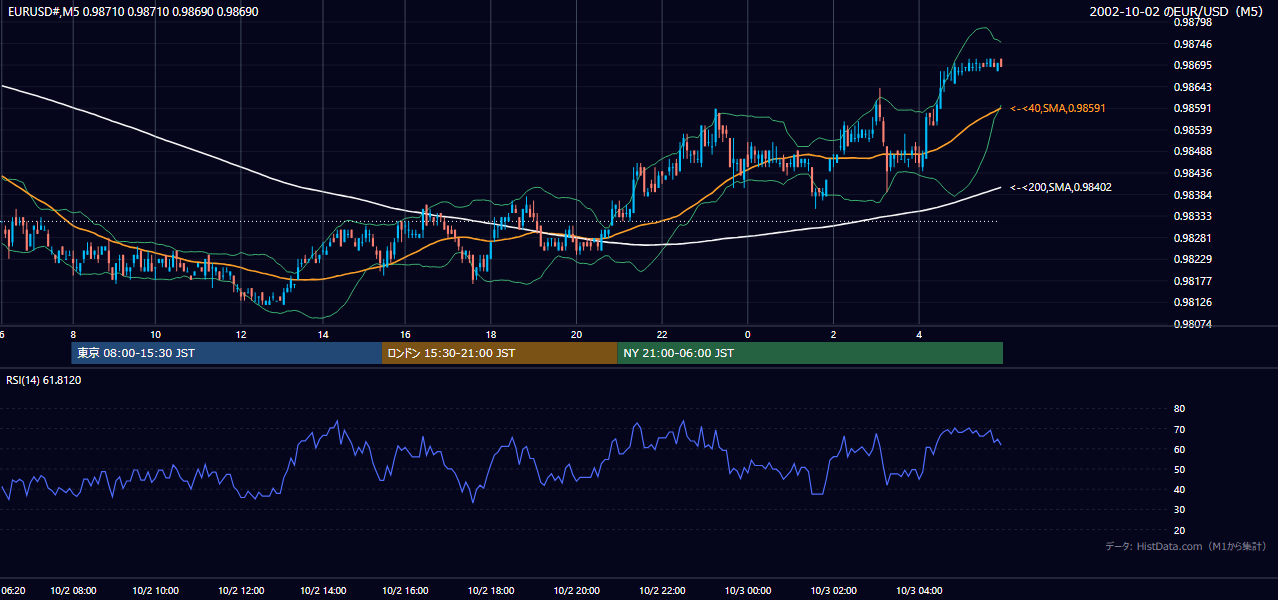The width and height of the screenshot is (1278, 600).
Task: Click the orange 40 SMA 0.98591 label
Action: click(x=1058, y=108)
